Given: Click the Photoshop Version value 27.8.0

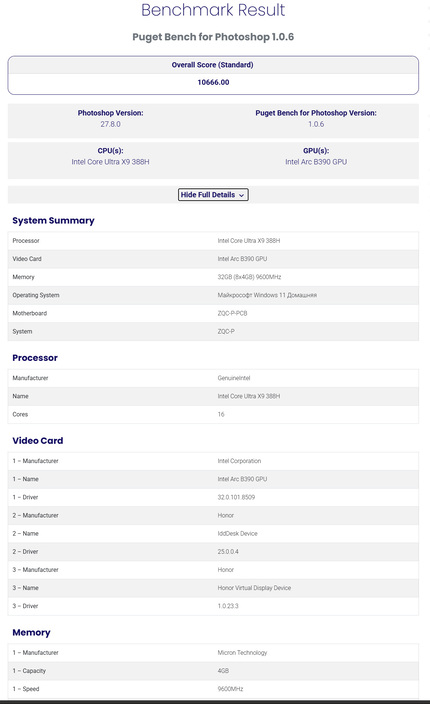Looking at the screenshot, I should 110,124.
